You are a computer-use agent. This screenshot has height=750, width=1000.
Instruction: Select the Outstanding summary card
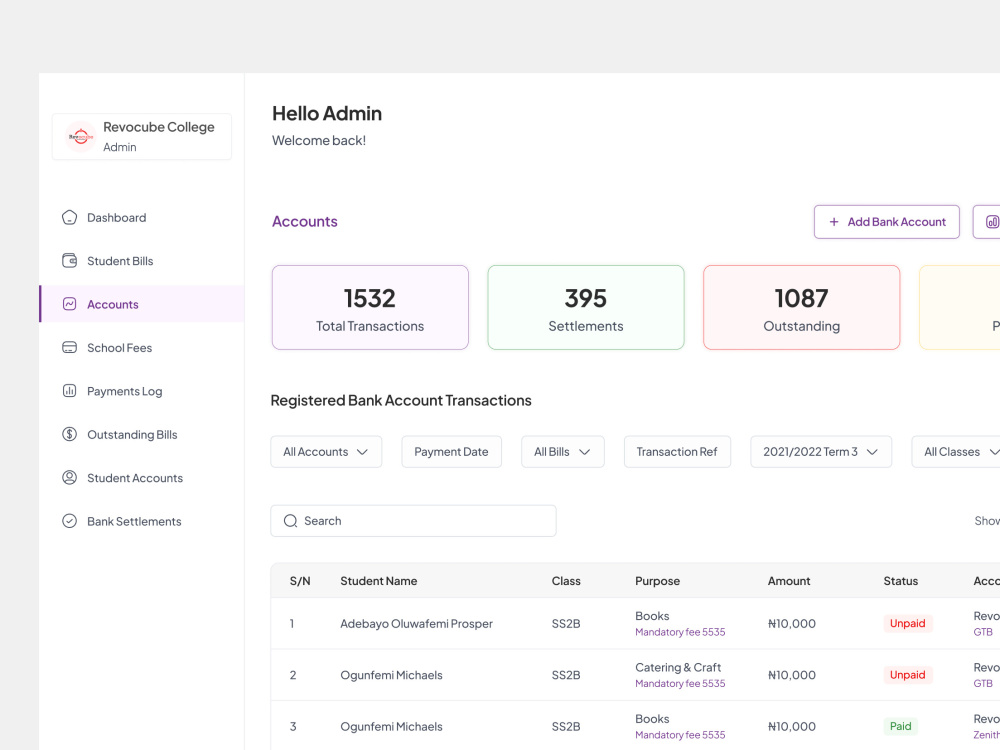[802, 307]
